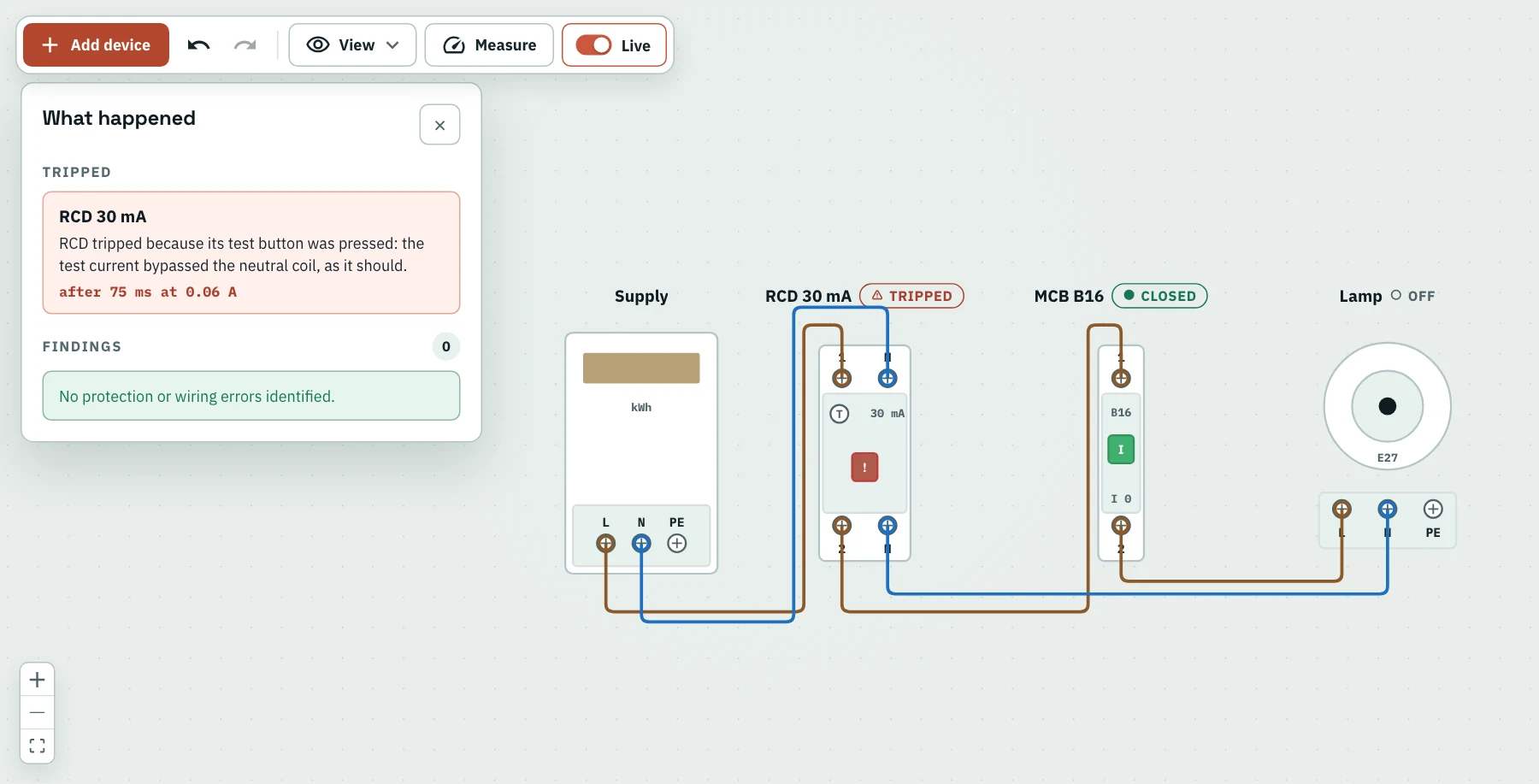Click the Supply PE terminal
1539x784 pixels.
pyautogui.click(x=677, y=543)
